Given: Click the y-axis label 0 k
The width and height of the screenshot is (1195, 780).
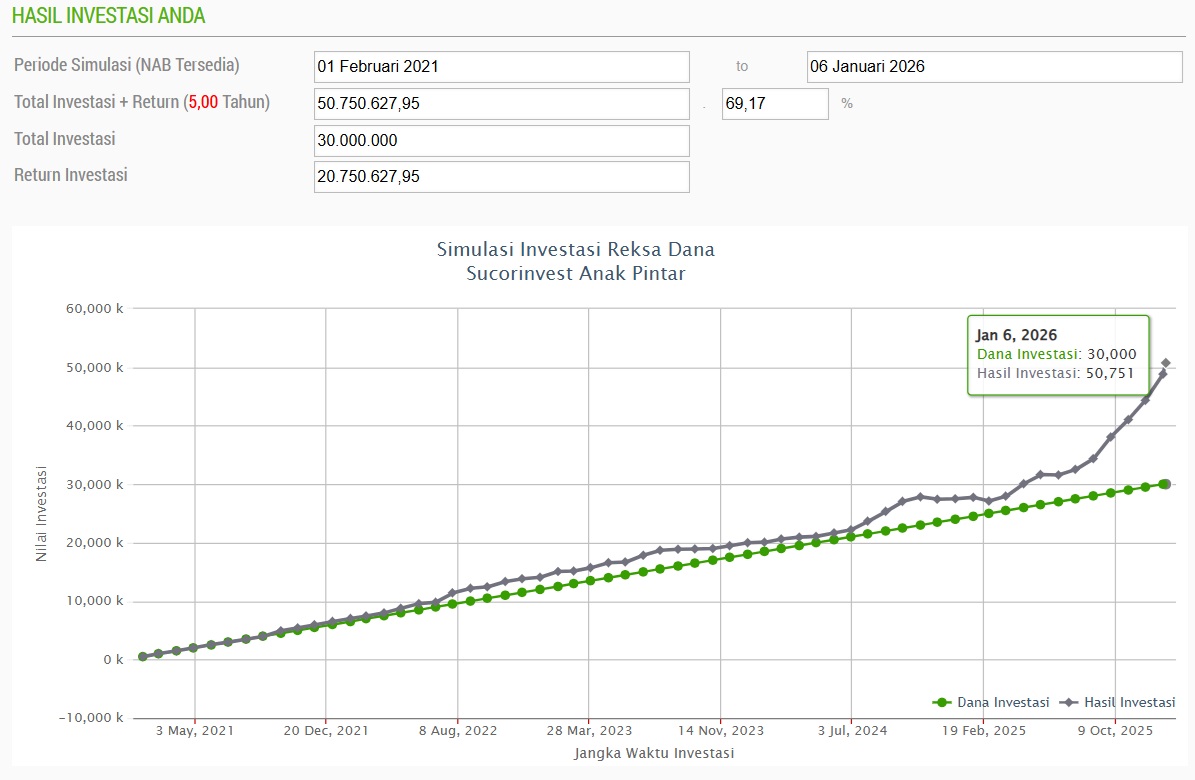Looking at the screenshot, I should tap(114, 660).
